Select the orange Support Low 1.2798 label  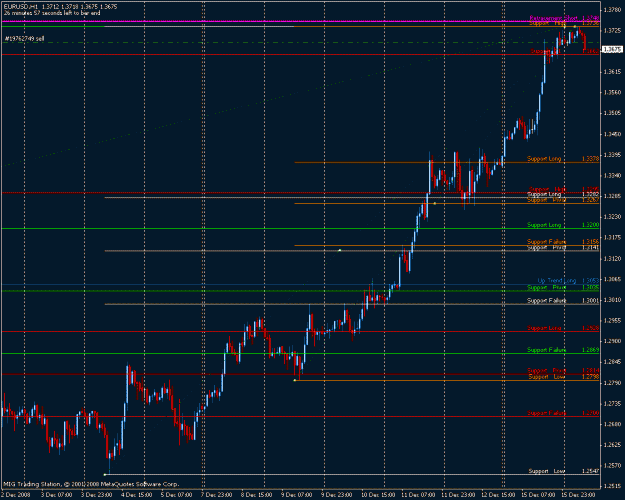[564, 377]
